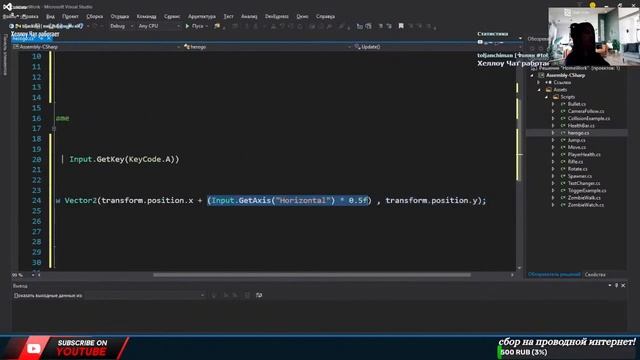Open the Tools menu
This screenshot has width=640, height=360.
point(172,16)
